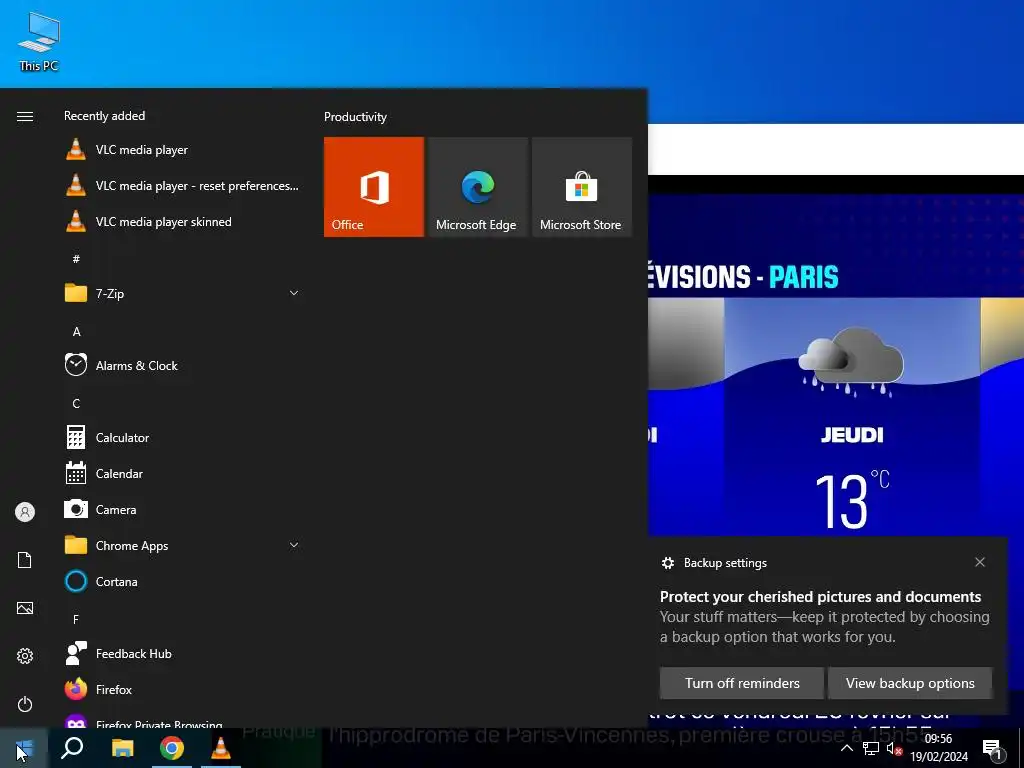Open Documents from the Start sidebar
This screenshot has height=768, width=1024.
point(25,560)
